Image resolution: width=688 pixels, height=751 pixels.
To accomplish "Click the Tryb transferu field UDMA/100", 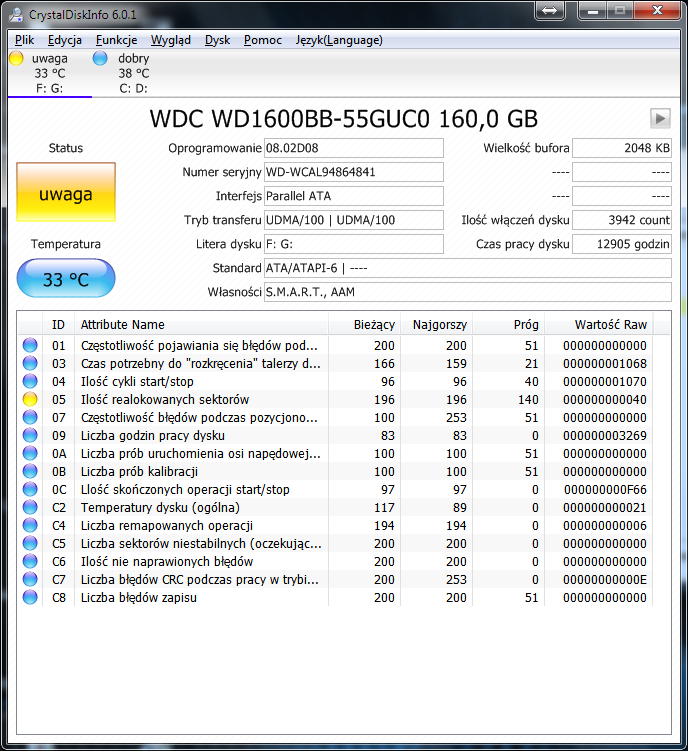I will 354,220.
